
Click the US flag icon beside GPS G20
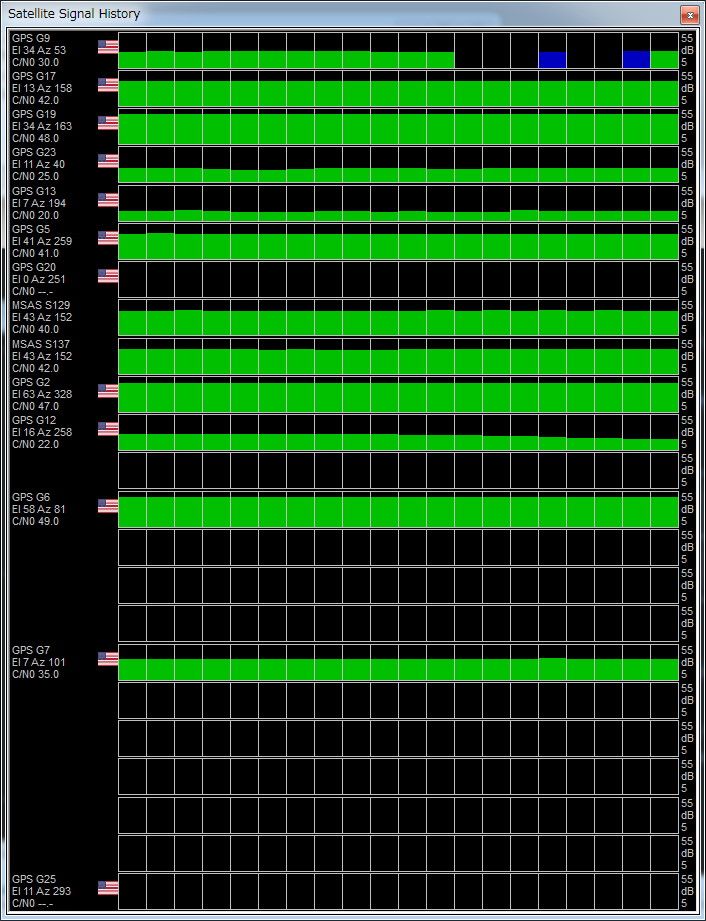point(108,276)
